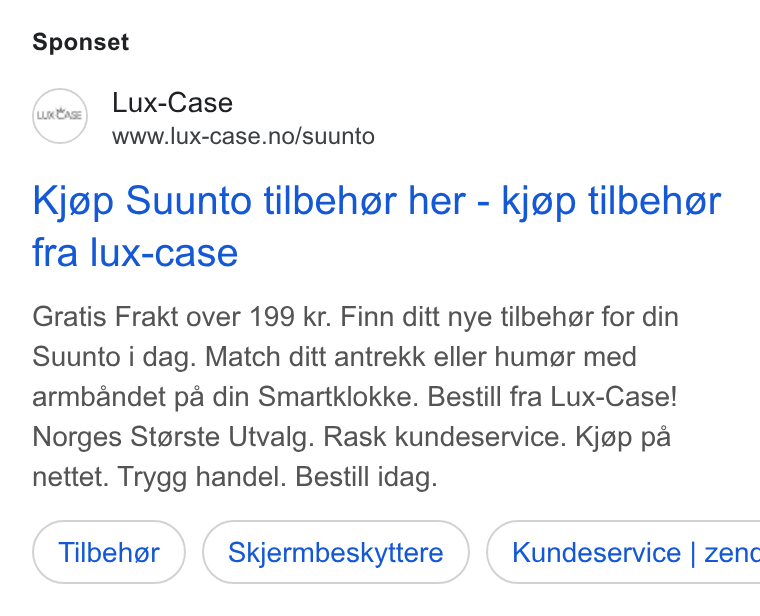Click the 'Trygg handel. Bestill idag.' text
760x616 pixels.
click(278, 477)
